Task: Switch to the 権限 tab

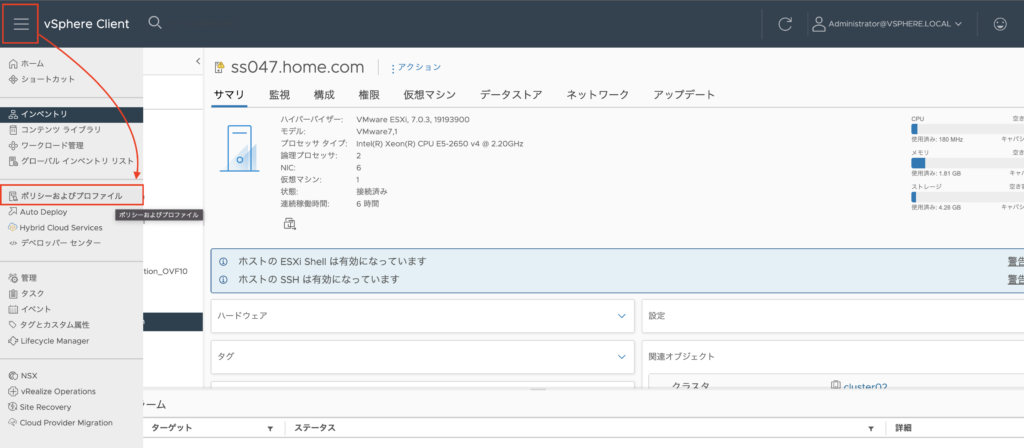Action: [369, 95]
